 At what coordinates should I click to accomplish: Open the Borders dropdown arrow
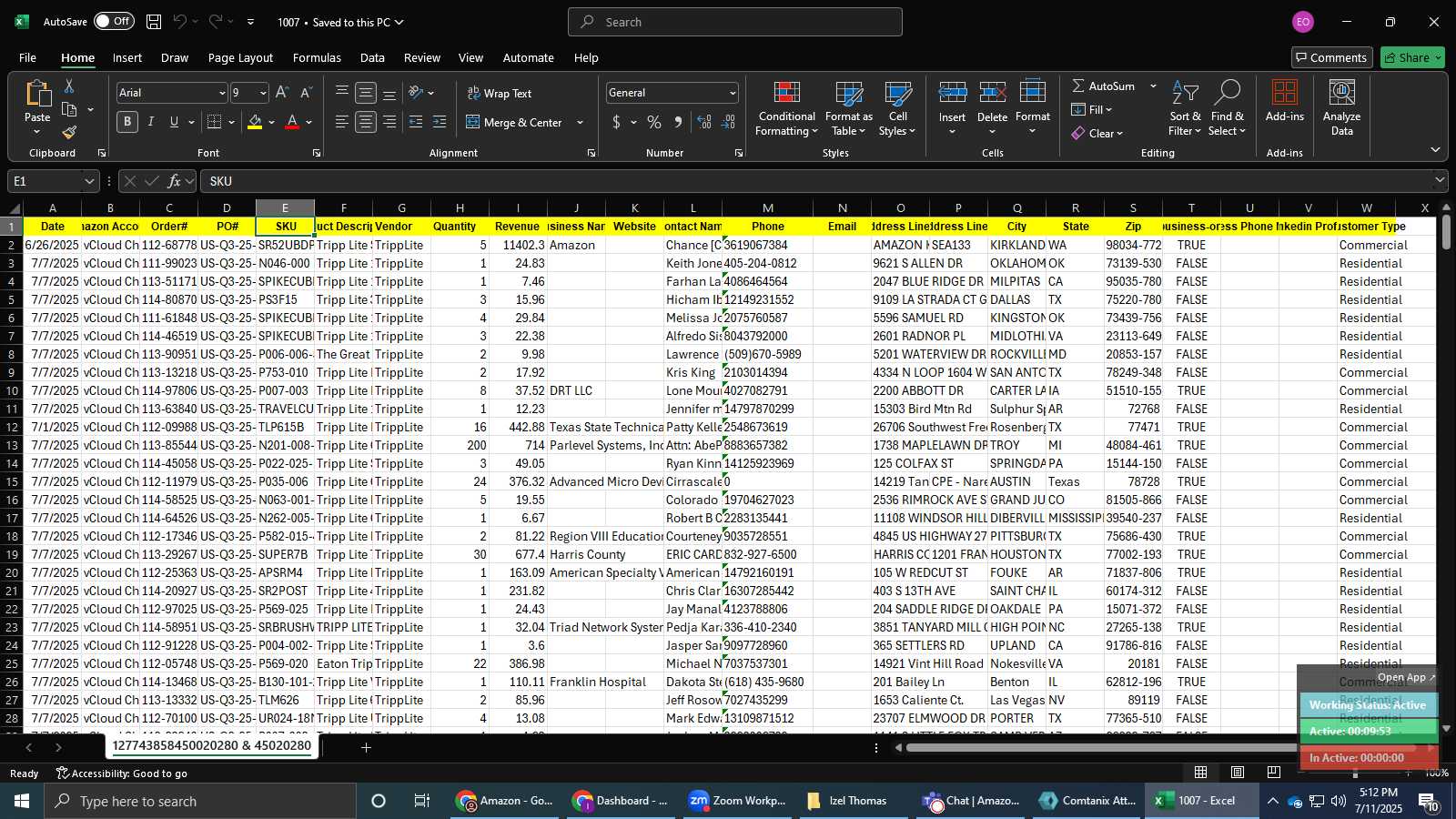[231, 122]
